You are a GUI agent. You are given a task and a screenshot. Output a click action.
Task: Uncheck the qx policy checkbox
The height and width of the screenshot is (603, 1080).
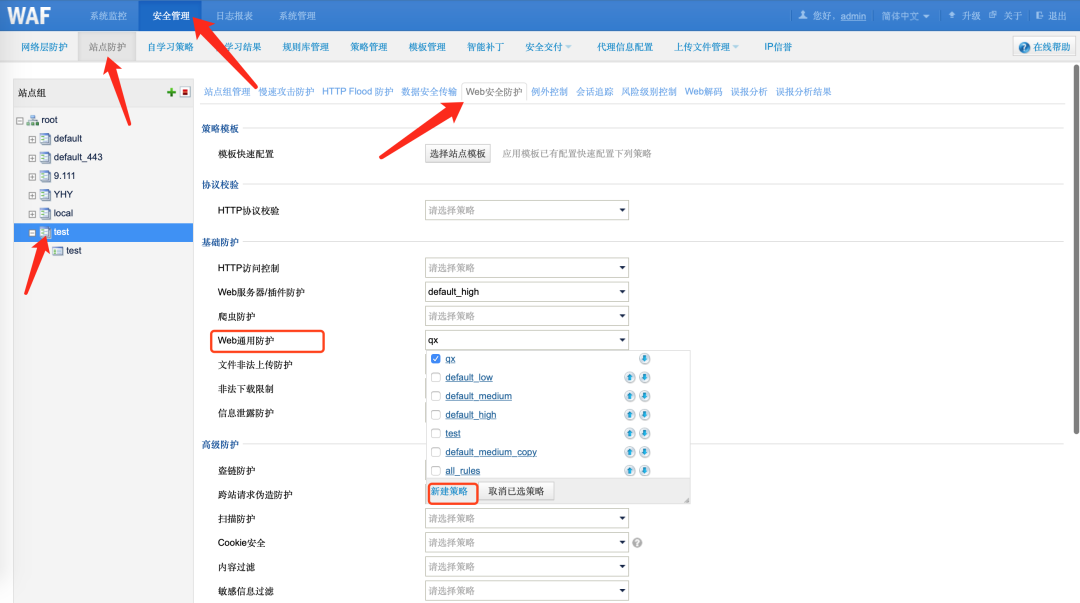pyautogui.click(x=436, y=358)
